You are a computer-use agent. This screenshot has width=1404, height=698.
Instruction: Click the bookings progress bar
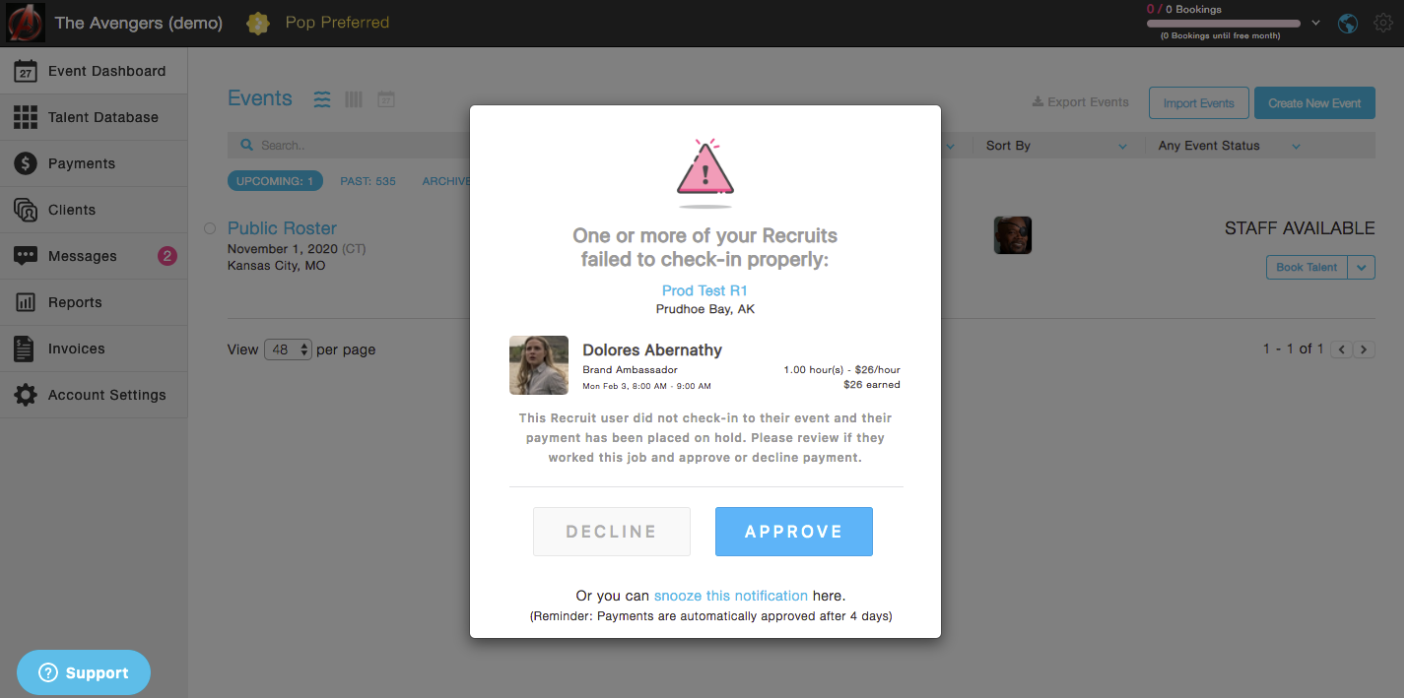(x=1223, y=23)
